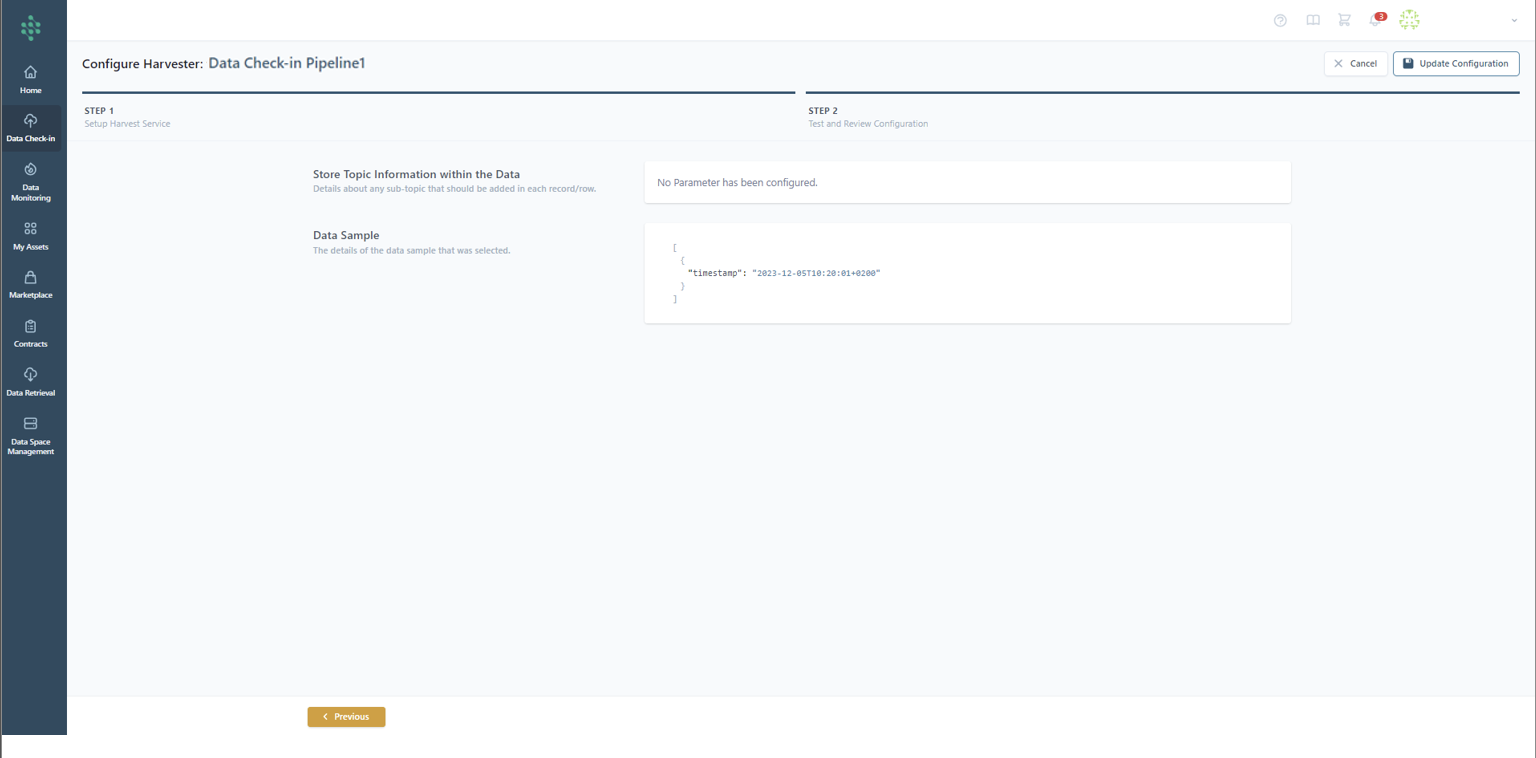This screenshot has width=1536, height=758.
Task: Open the documentation book icon
Action: [x=1313, y=20]
